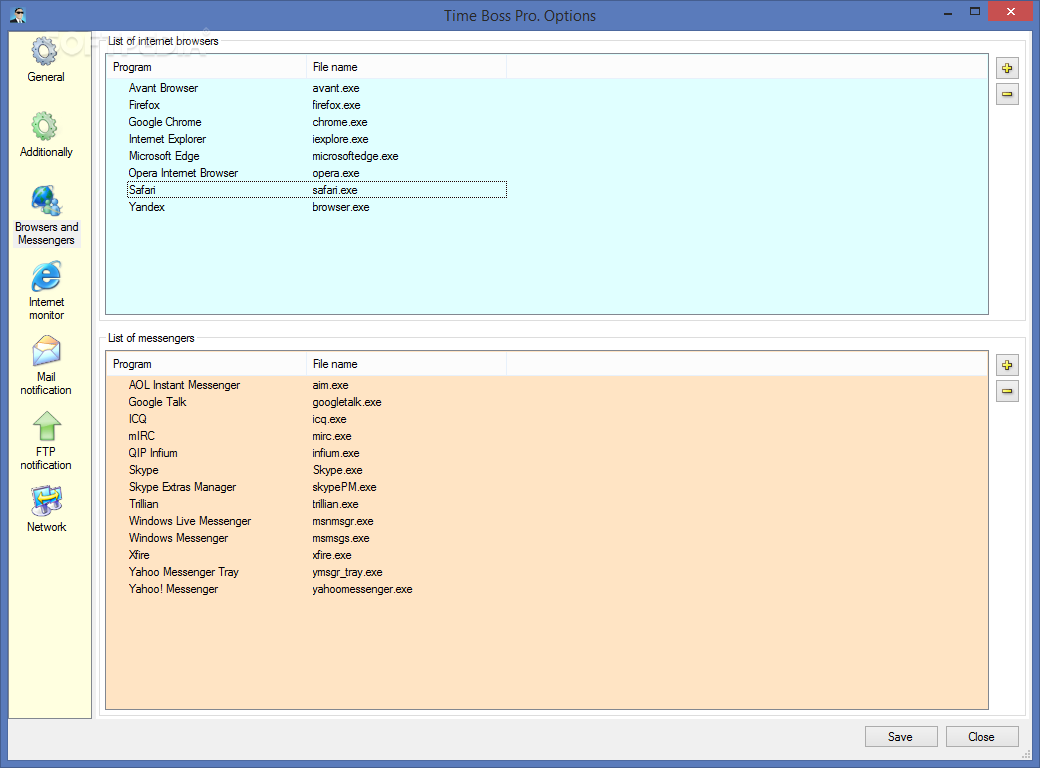Remove selected messenger with the minus icon
1040x768 pixels.
(1007, 391)
